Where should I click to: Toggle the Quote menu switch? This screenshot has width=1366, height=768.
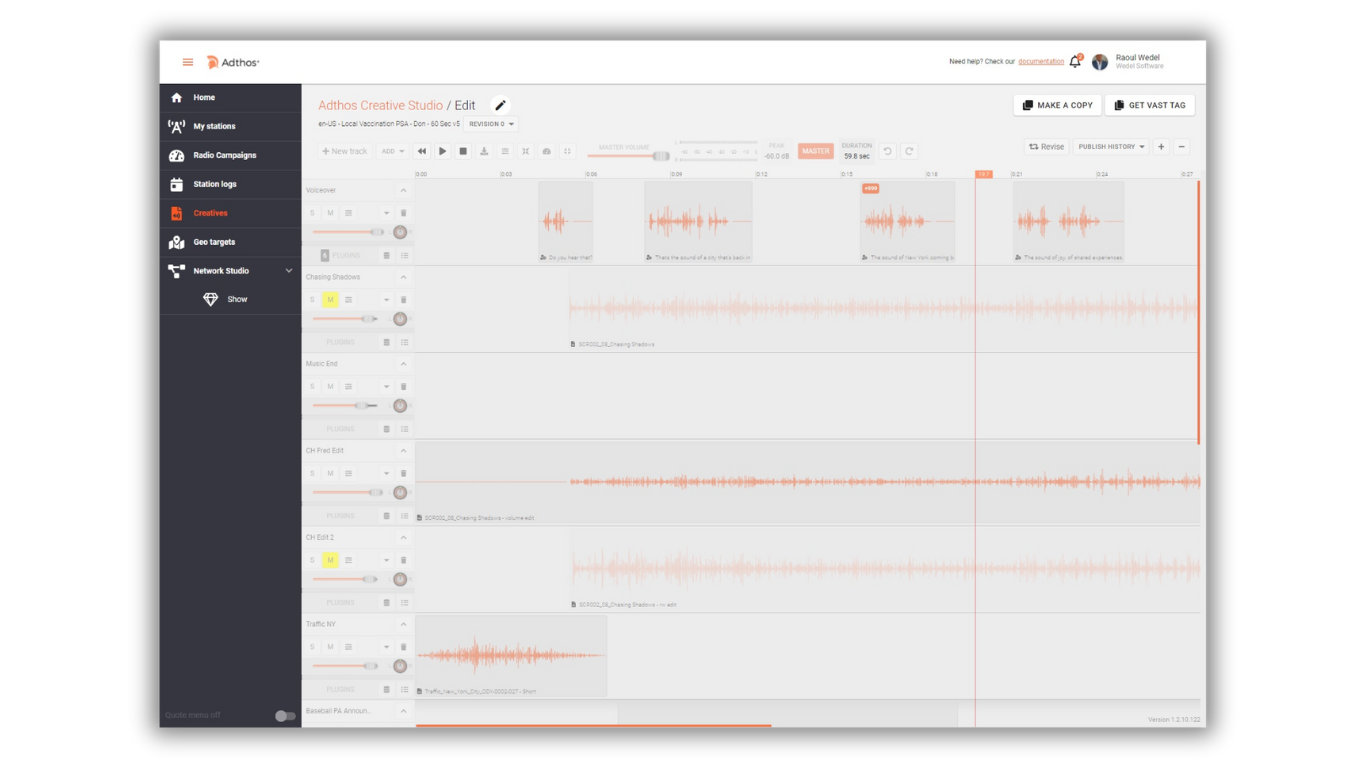coord(285,716)
